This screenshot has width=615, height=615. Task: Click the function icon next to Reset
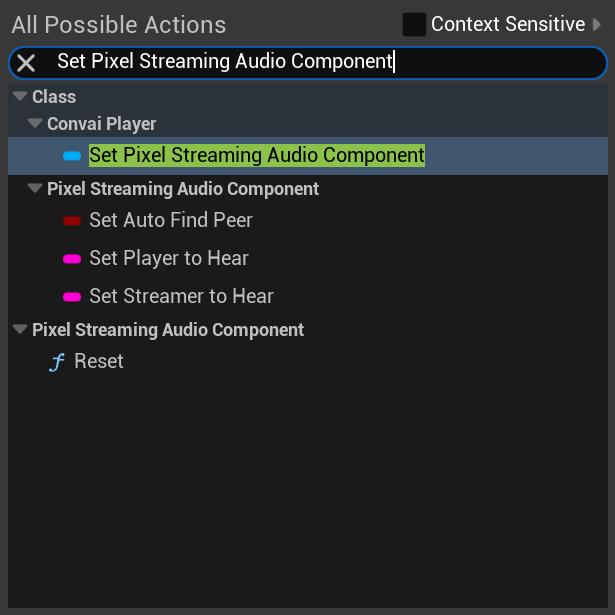[57, 362]
